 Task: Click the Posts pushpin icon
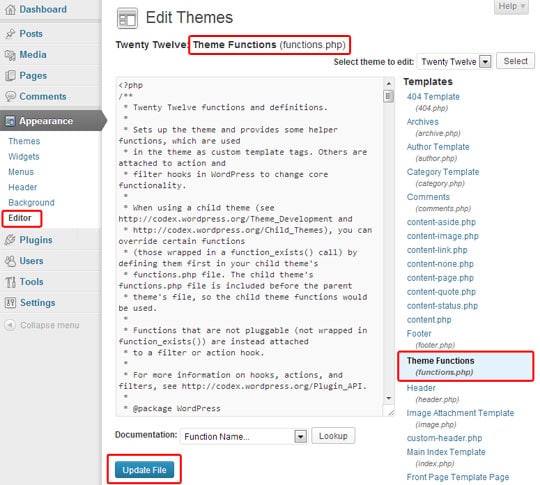point(10,34)
